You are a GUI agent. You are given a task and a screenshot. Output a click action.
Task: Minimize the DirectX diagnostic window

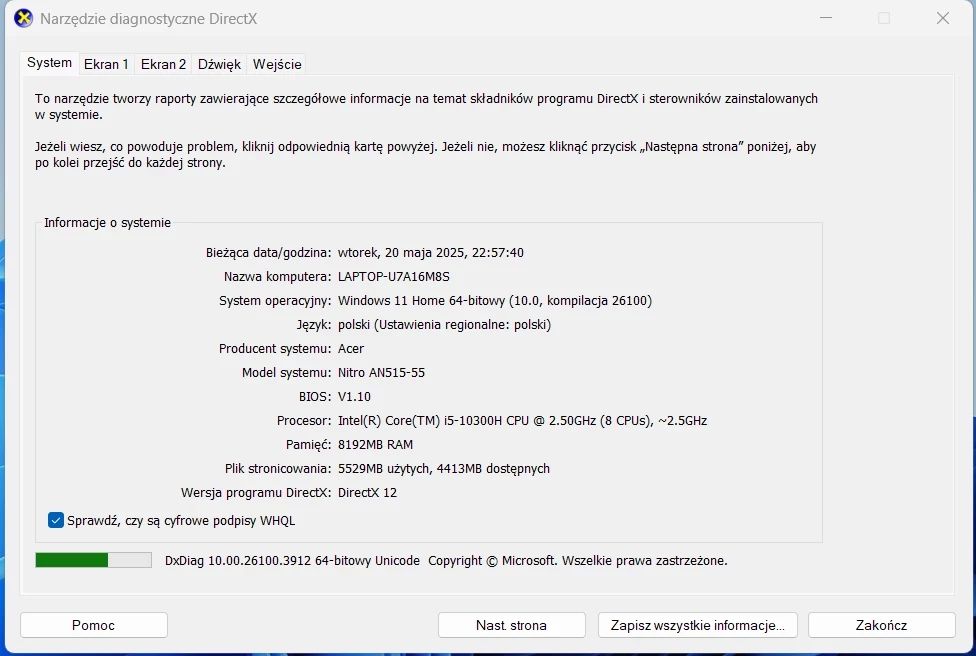tap(826, 18)
